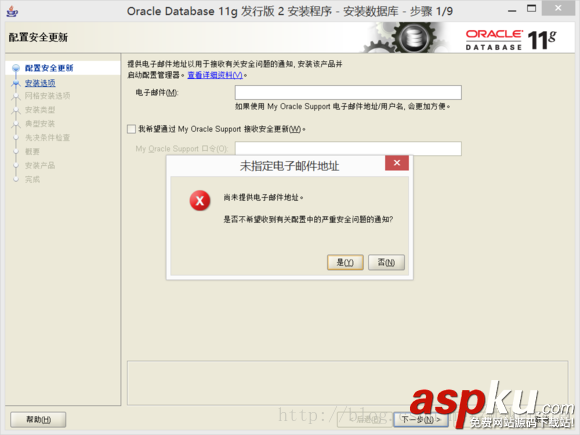
Task: Click the No (否) button in the dialog
Action: (386, 262)
